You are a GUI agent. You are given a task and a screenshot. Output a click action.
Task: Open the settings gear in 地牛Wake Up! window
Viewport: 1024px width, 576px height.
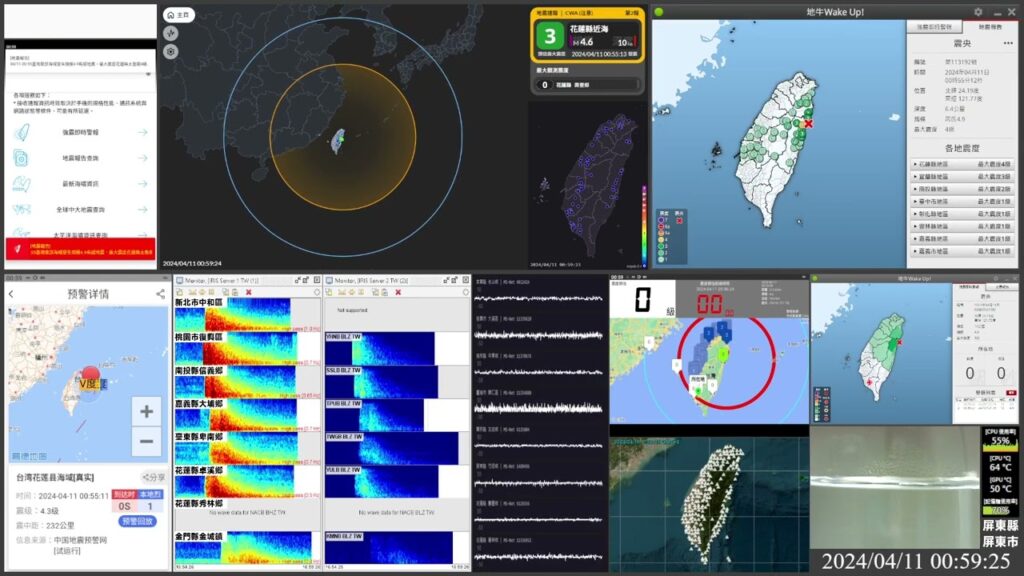978,12
